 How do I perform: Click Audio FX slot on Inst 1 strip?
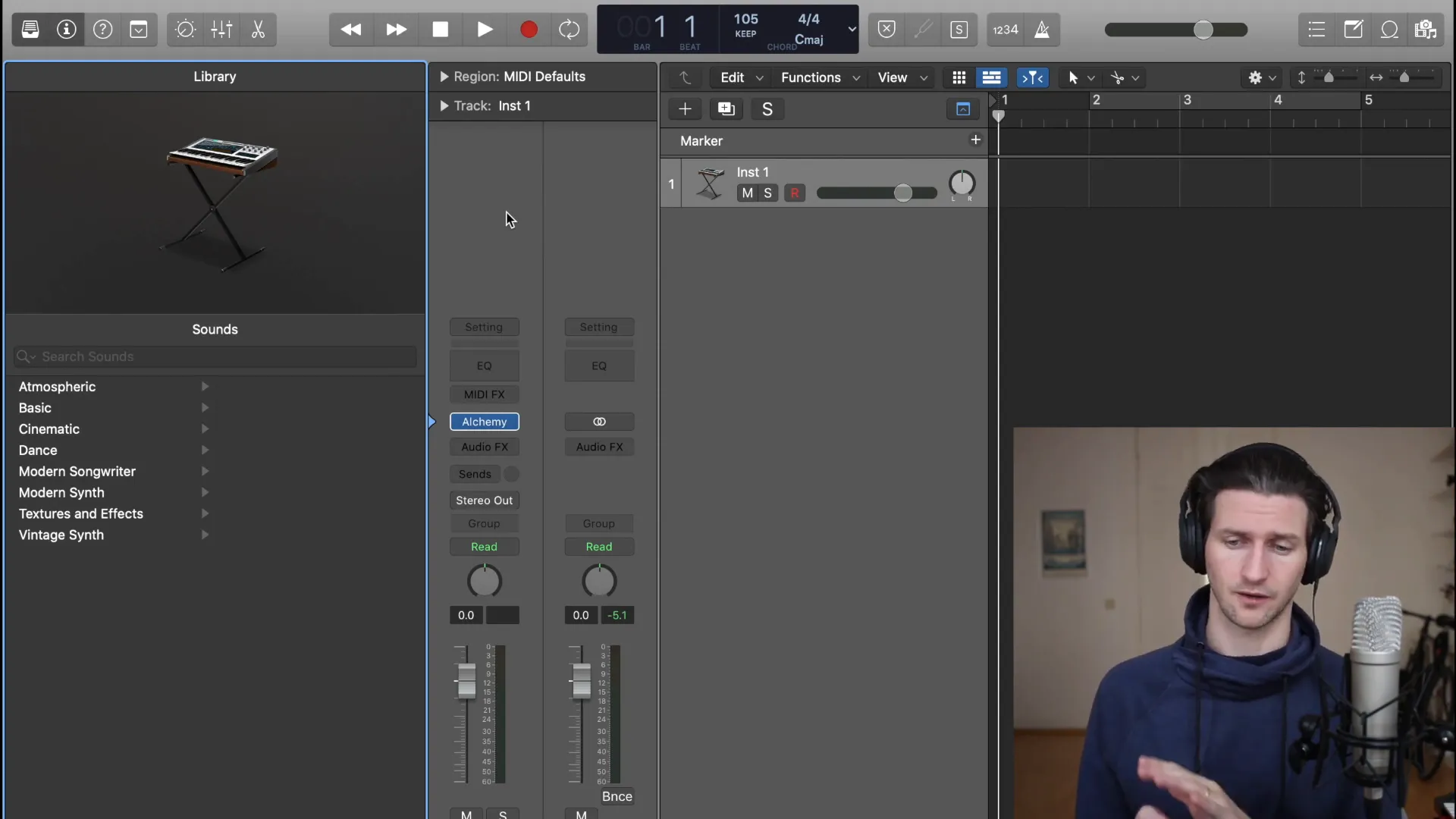click(485, 447)
